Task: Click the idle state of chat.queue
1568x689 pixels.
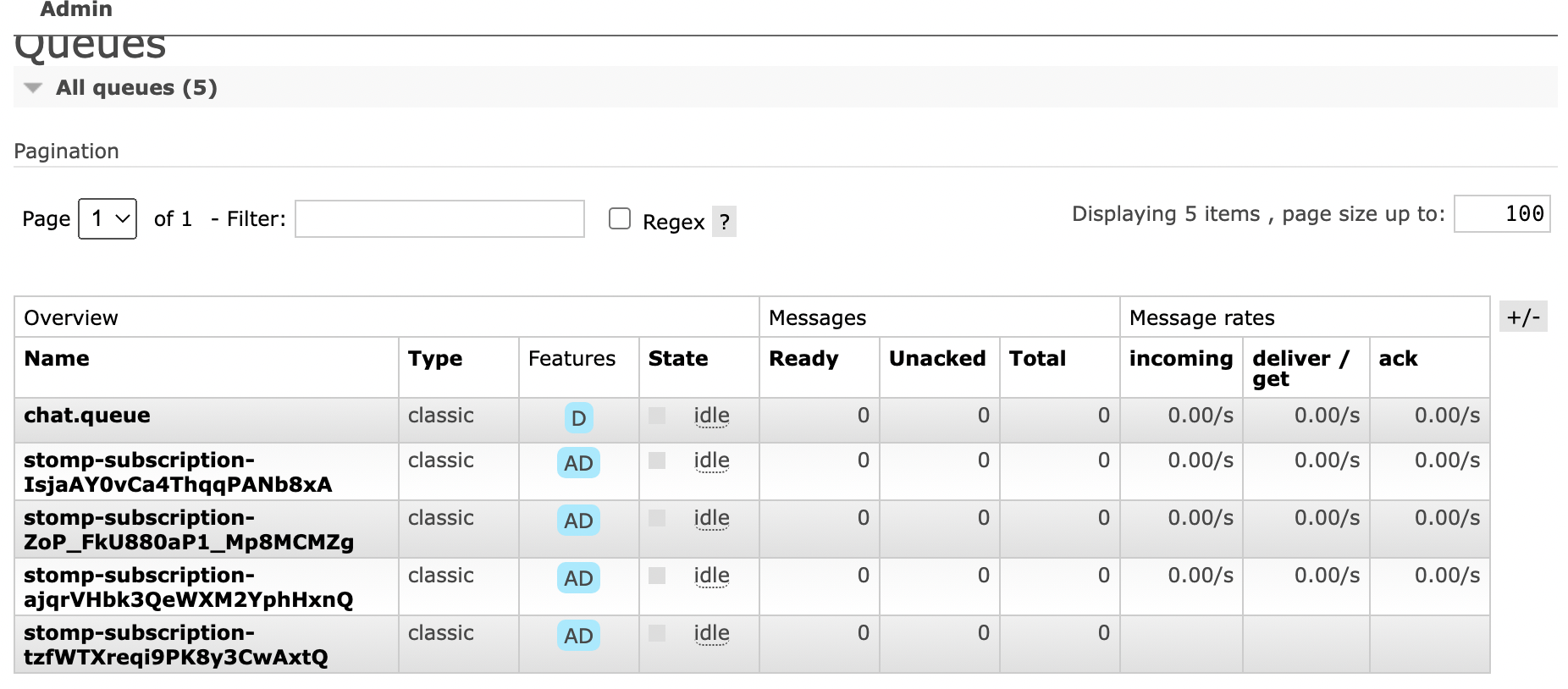Action: click(x=711, y=416)
